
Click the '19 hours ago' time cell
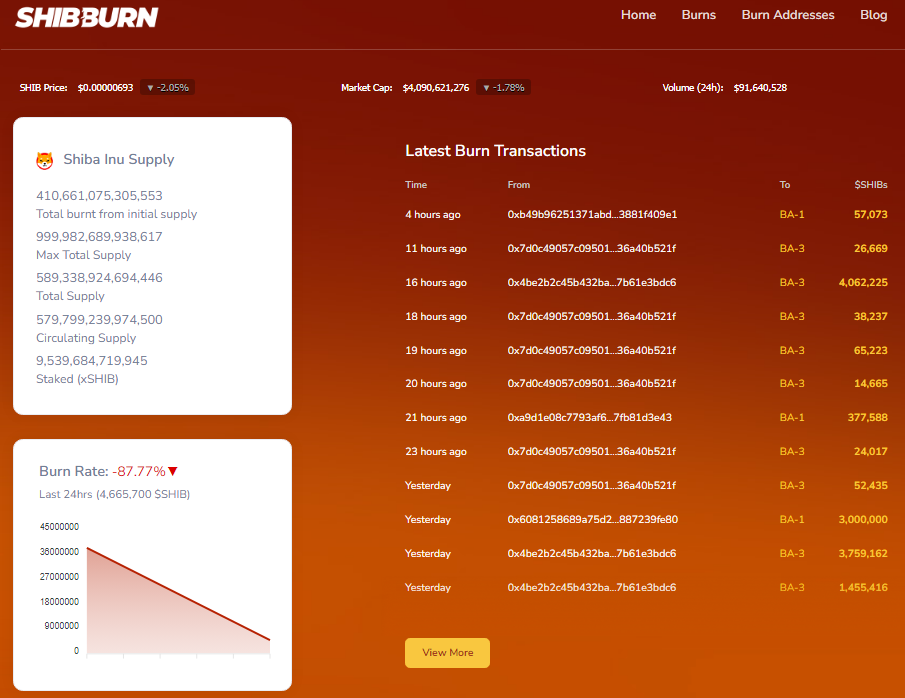coord(436,350)
